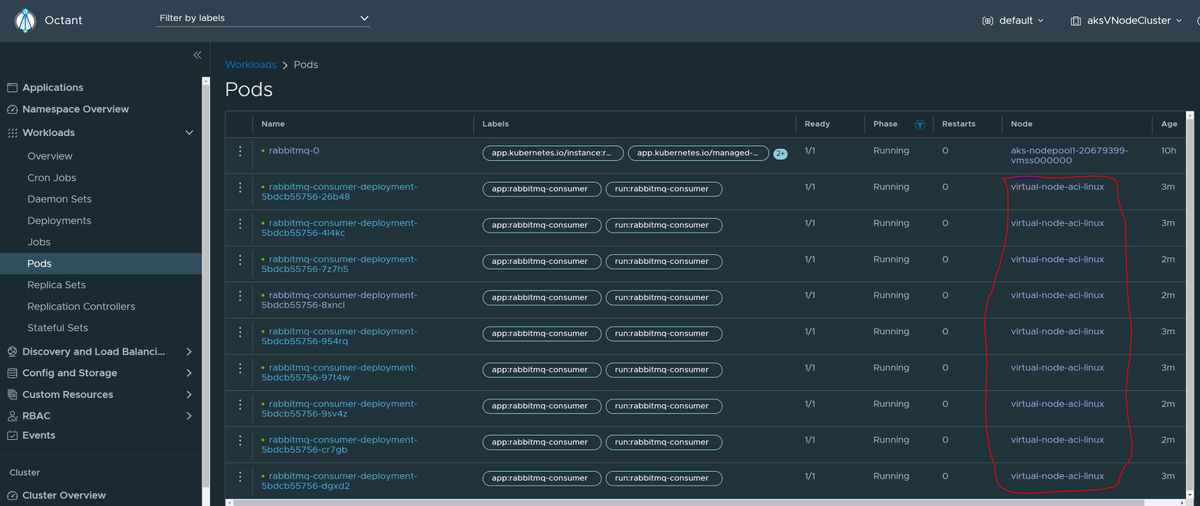This screenshot has width=1200, height=506.
Task: Sort table by the Name column header
Action: (273, 124)
